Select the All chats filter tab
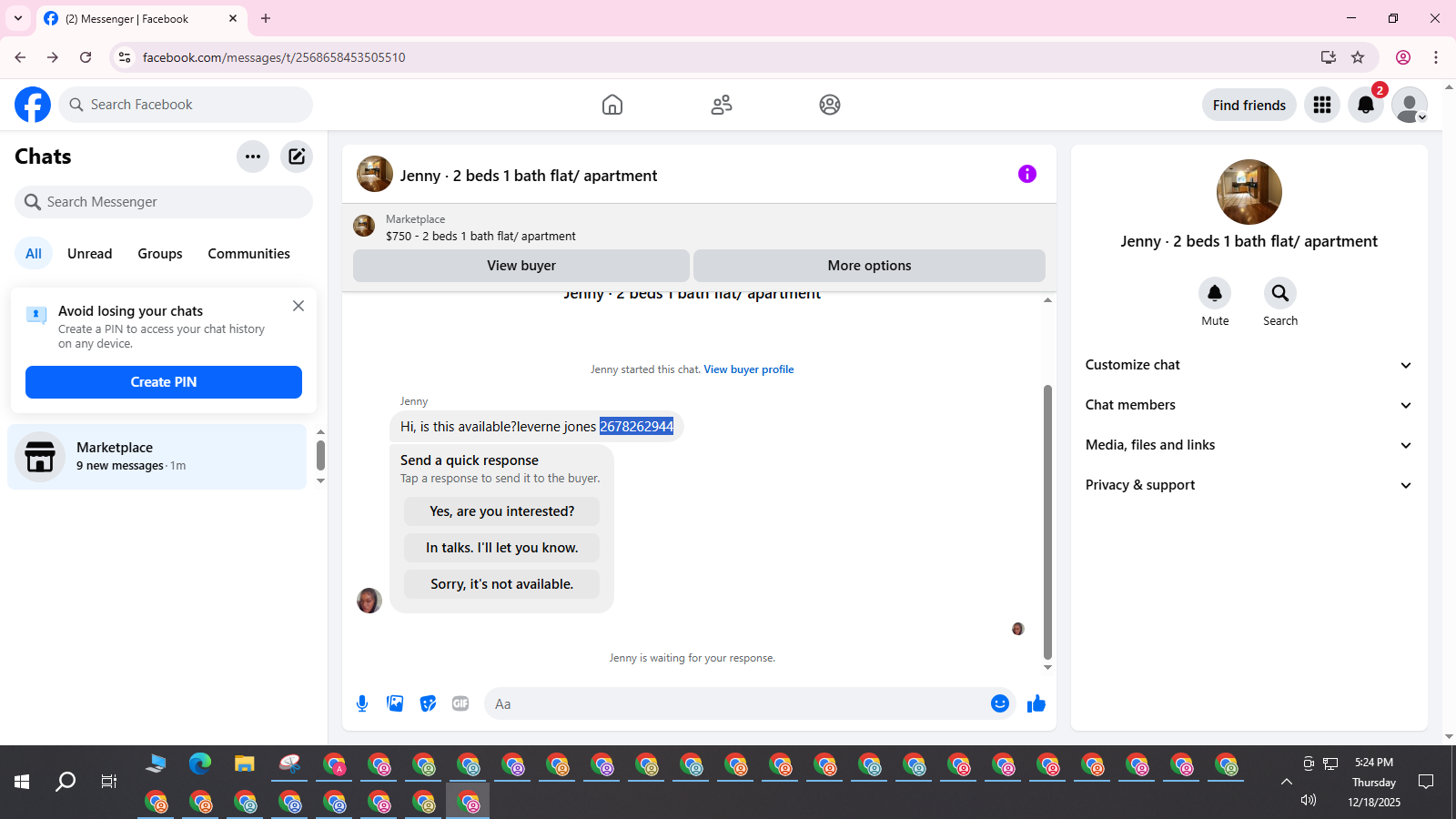 (x=34, y=254)
